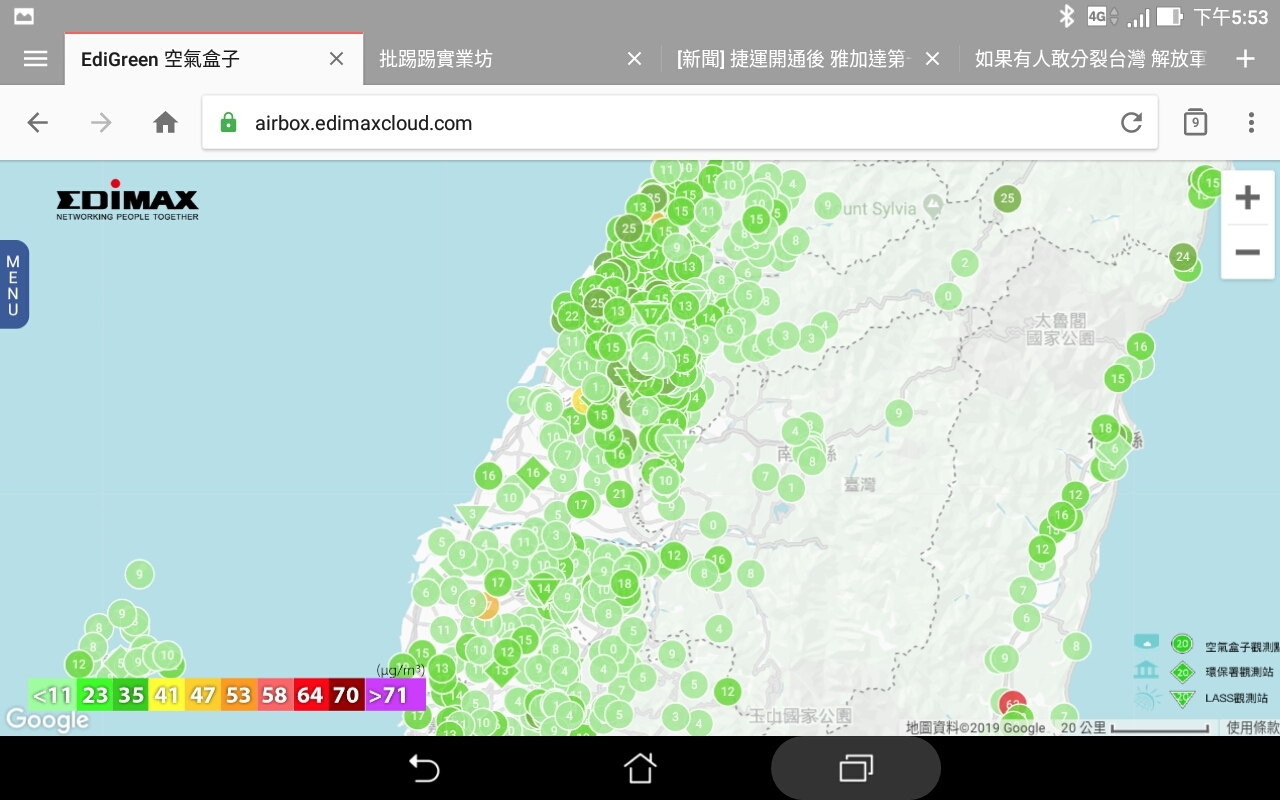Tap the picture notification icon in status bar

click(x=23, y=16)
